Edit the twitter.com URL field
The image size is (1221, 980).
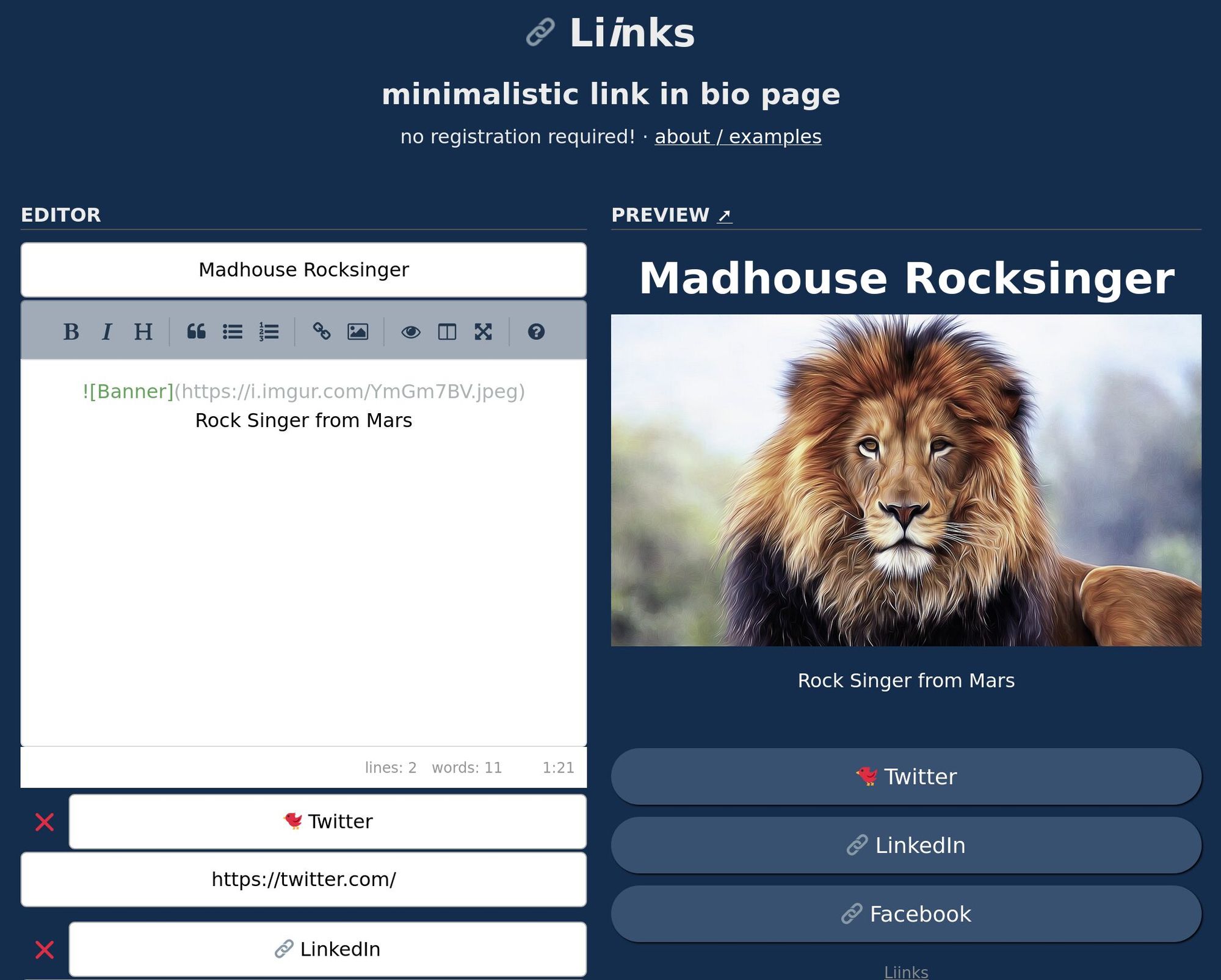coord(303,879)
